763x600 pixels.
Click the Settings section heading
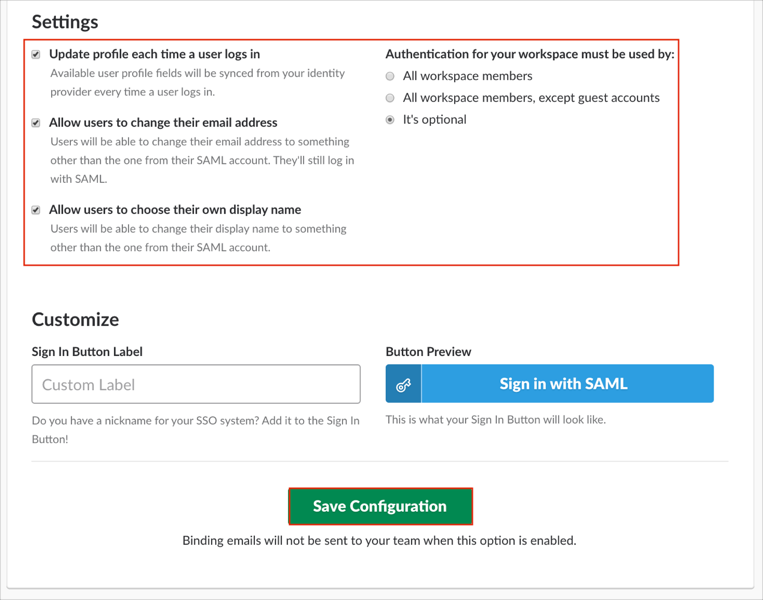65,21
